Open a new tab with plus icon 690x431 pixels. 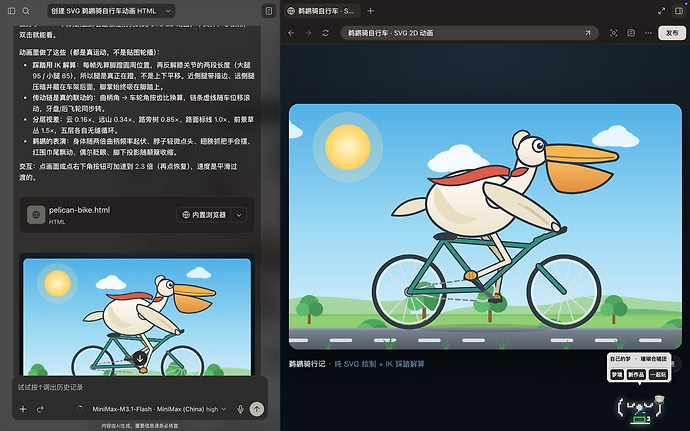[x=371, y=11]
